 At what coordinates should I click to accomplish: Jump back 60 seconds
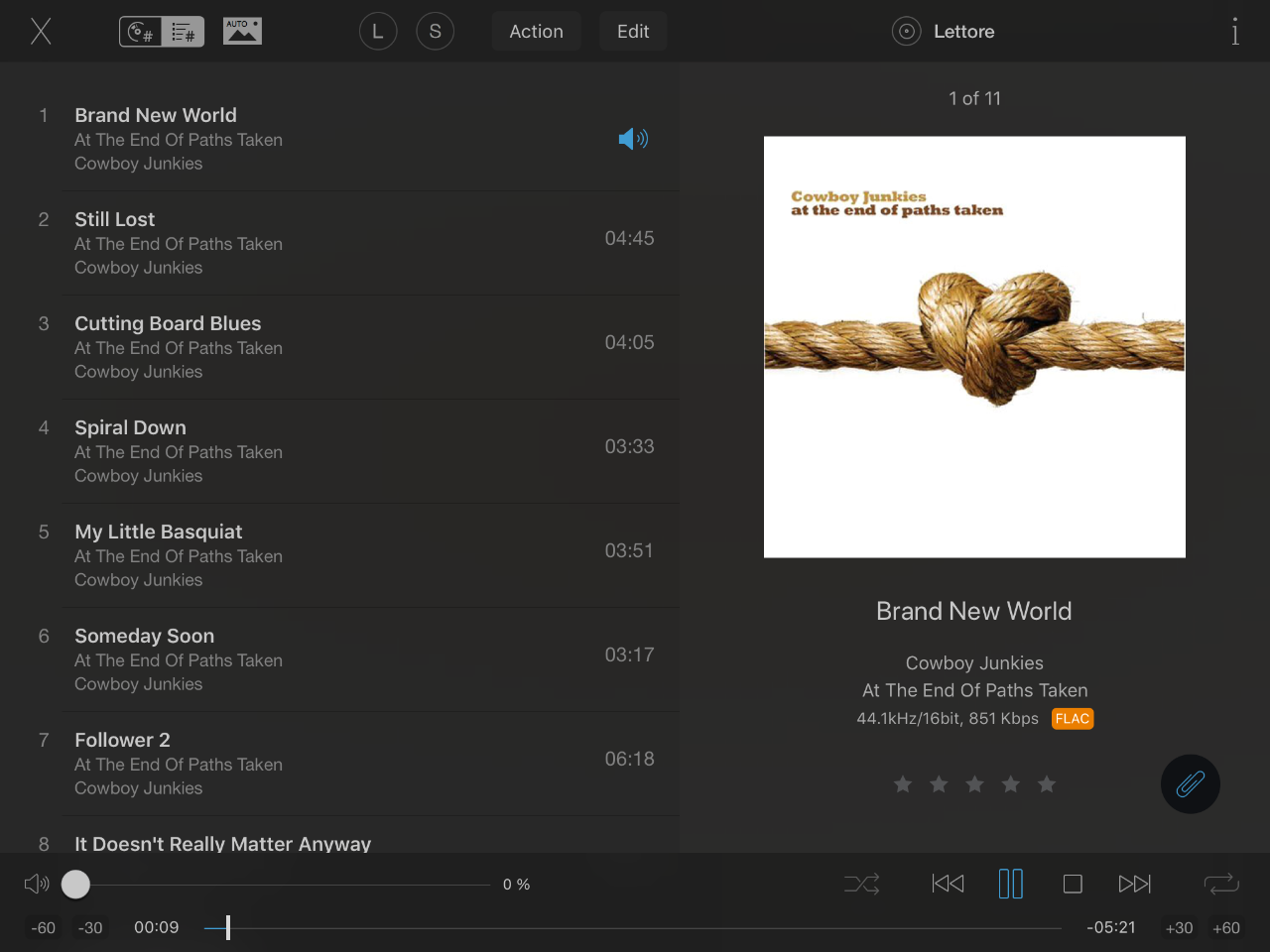point(44,928)
